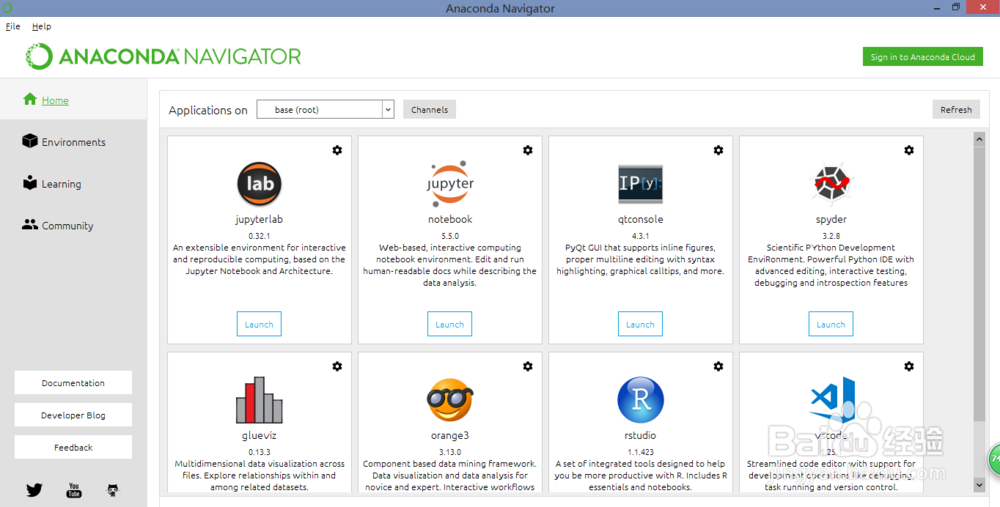Click the Home house icon in the sidebar
1000x507 pixels.
tap(30, 99)
